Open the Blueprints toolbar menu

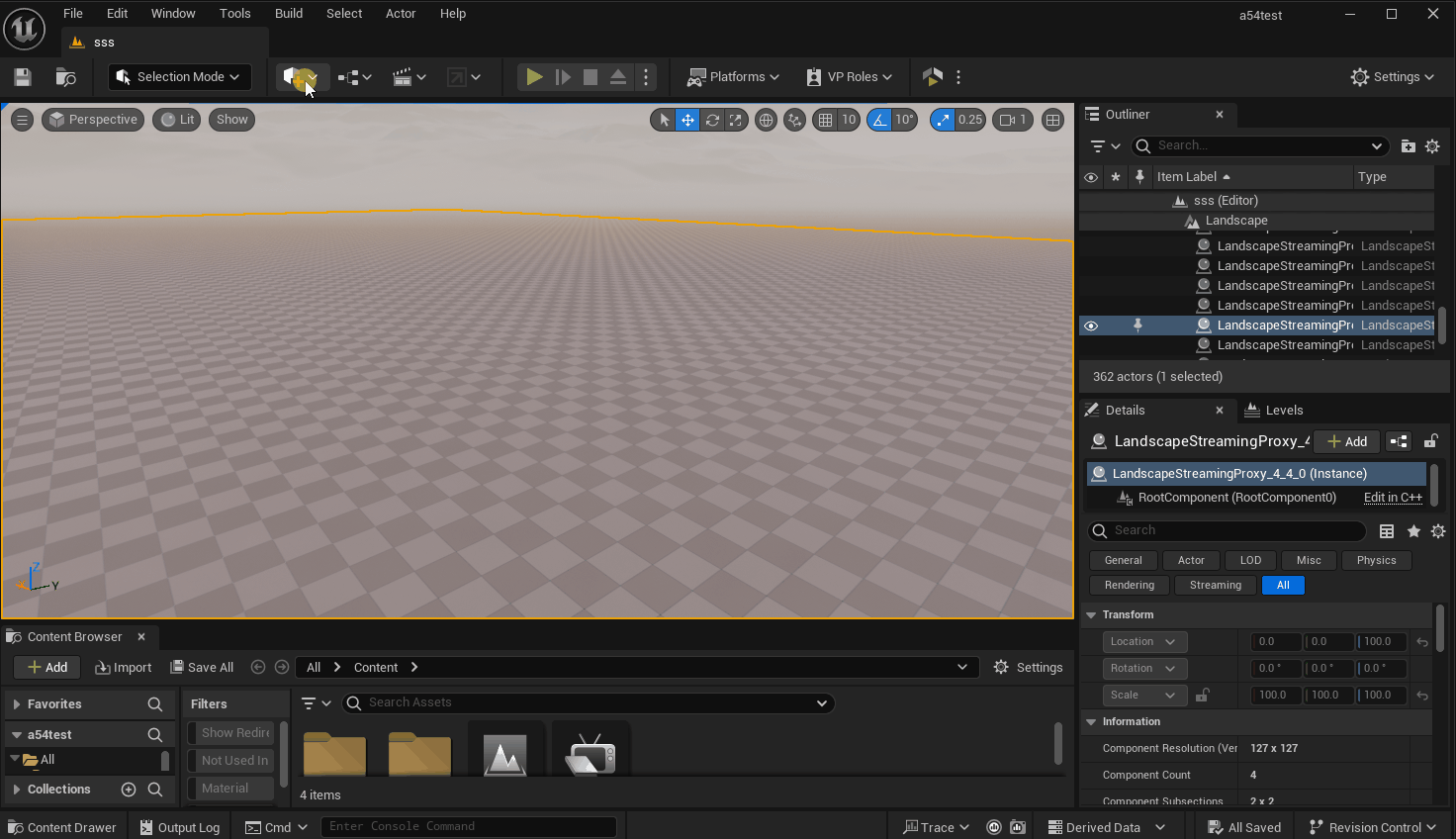click(354, 77)
